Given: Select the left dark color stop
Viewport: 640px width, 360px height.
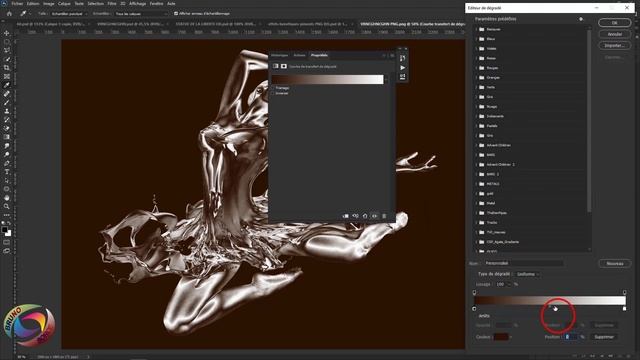Looking at the screenshot, I should (x=474, y=309).
